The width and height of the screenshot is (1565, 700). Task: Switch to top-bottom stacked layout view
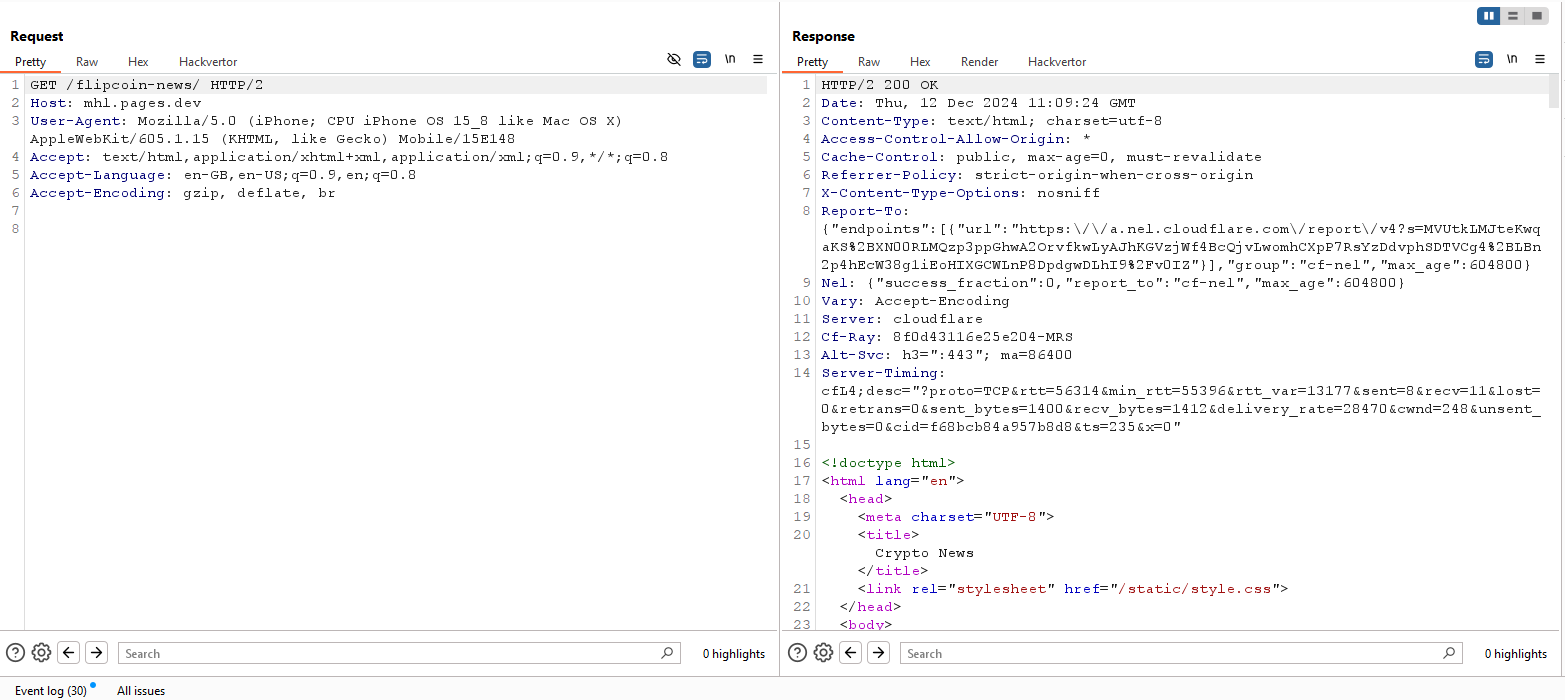1513,16
